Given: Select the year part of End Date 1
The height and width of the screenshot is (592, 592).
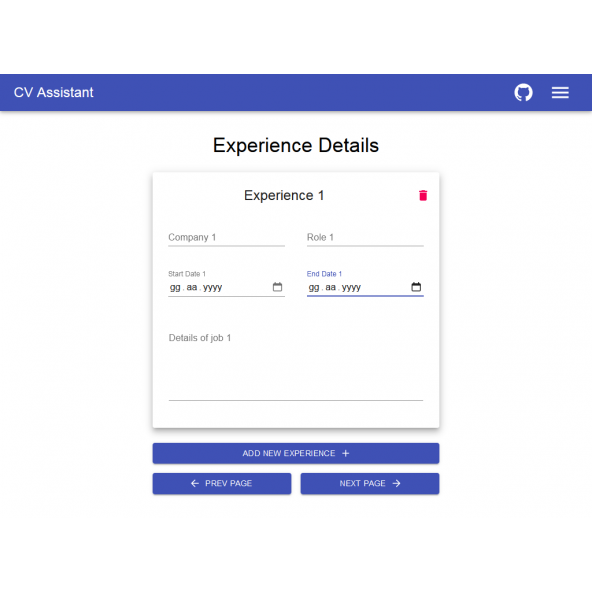Looking at the screenshot, I should [352, 287].
